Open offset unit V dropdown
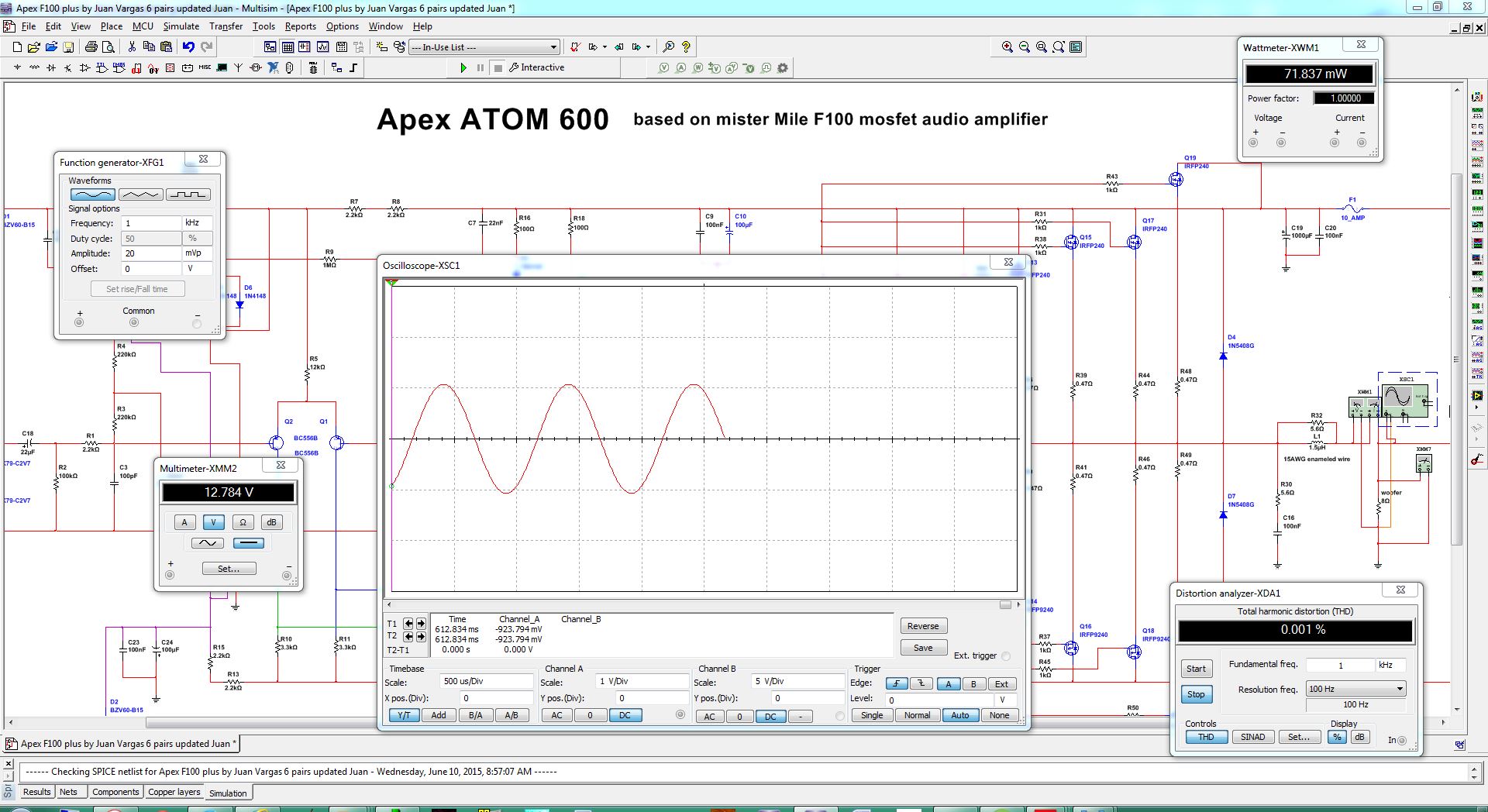 click(x=197, y=269)
